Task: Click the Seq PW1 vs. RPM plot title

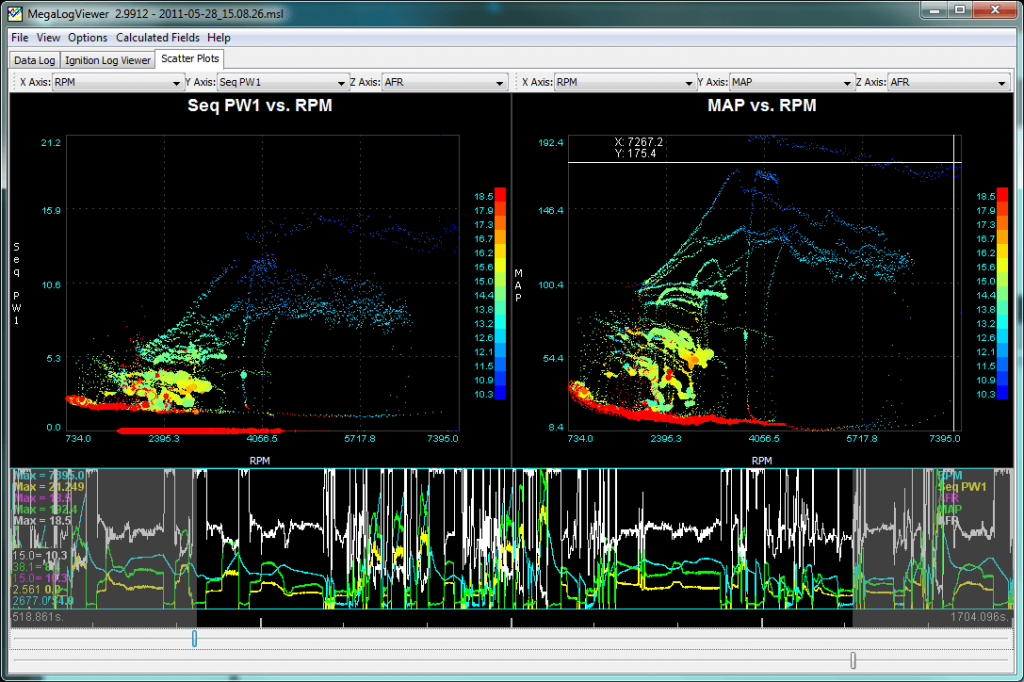Action: pyautogui.click(x=260, y=105)
